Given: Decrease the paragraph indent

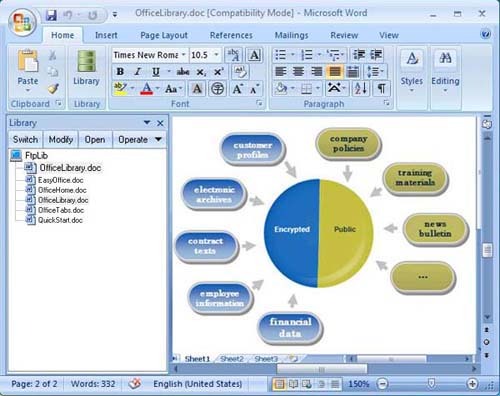Looking at the screenshot, I should pyautogui.click(x=359, y=55).
